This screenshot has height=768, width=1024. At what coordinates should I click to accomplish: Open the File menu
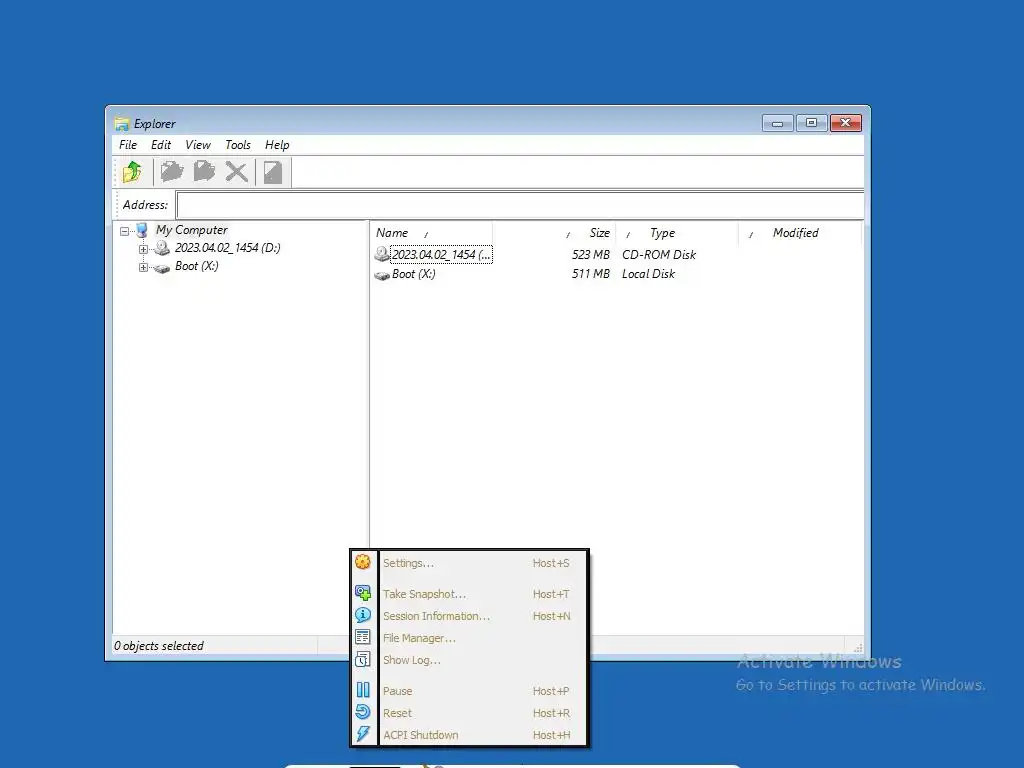click(x=128, y=145)
